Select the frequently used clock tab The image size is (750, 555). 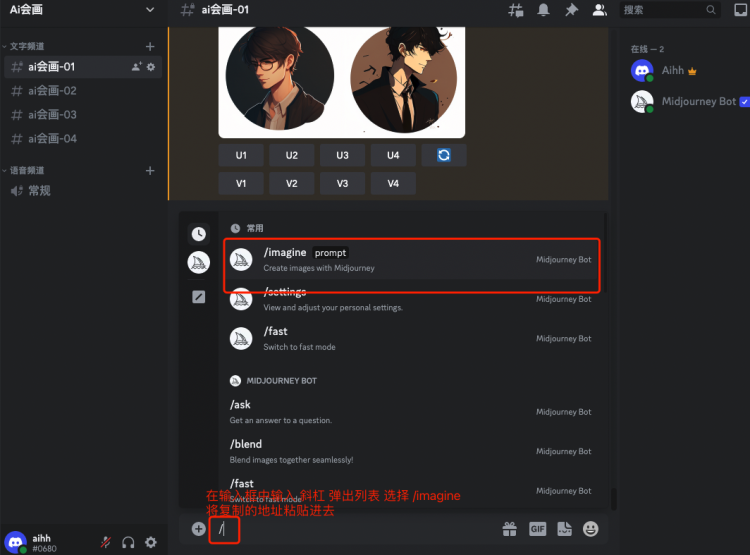pyautogui.click(x=199, y=234)
